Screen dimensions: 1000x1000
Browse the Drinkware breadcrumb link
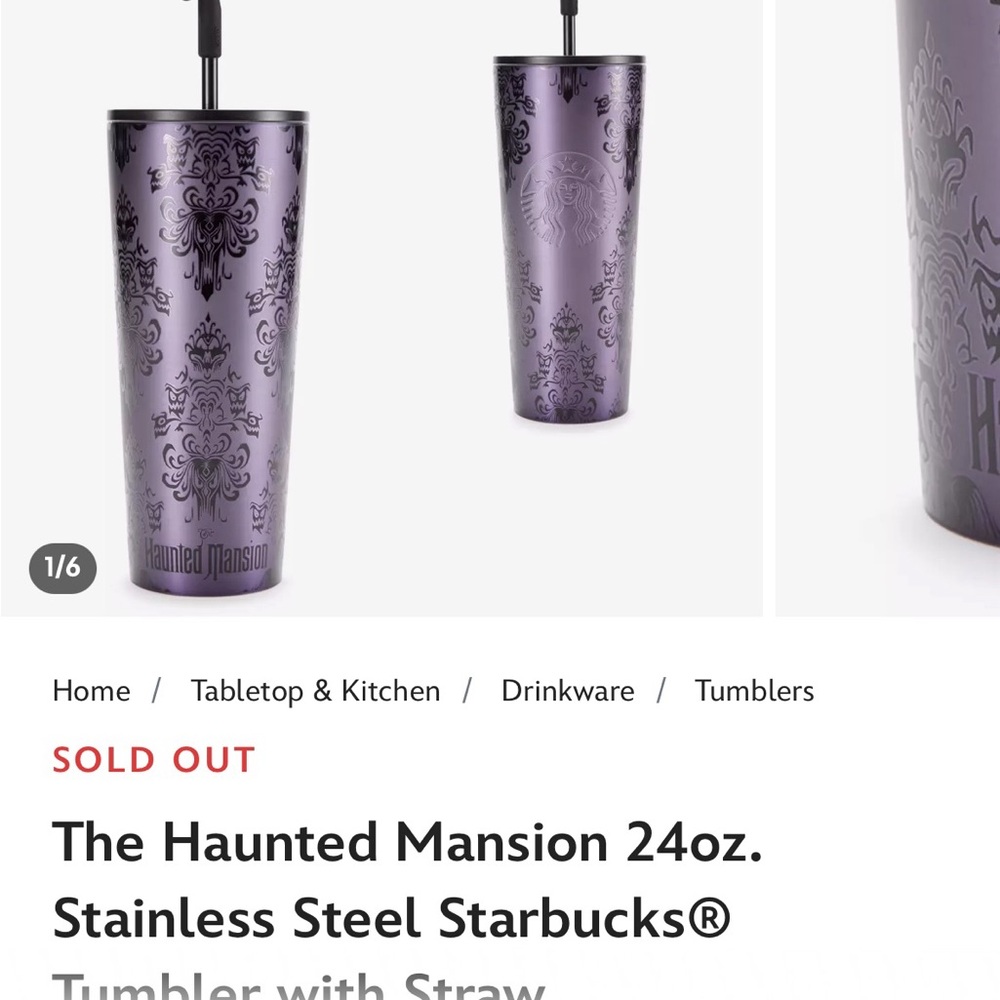568,691
